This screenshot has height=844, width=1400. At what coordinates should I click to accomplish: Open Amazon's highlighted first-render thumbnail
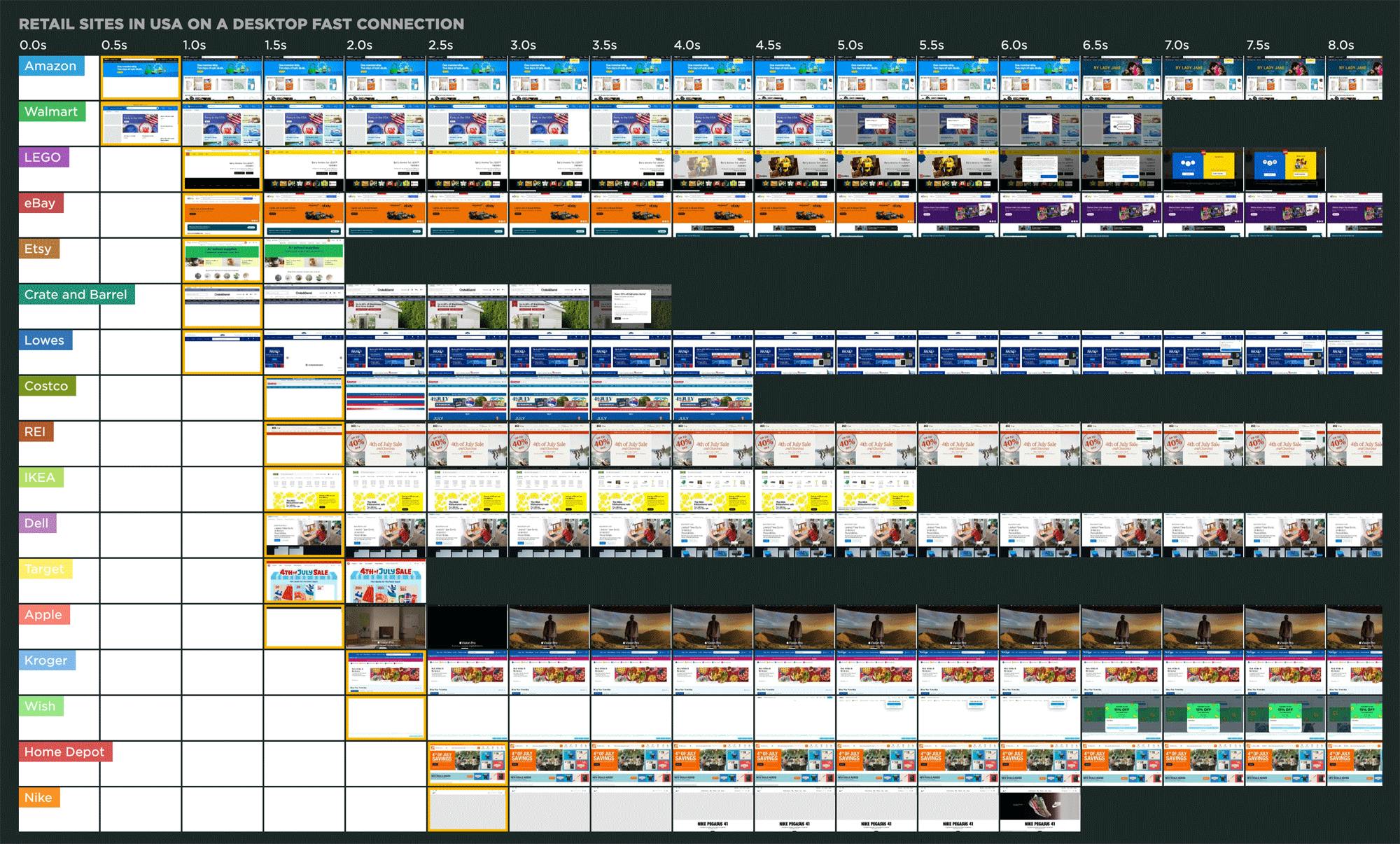tap(141, 78)
